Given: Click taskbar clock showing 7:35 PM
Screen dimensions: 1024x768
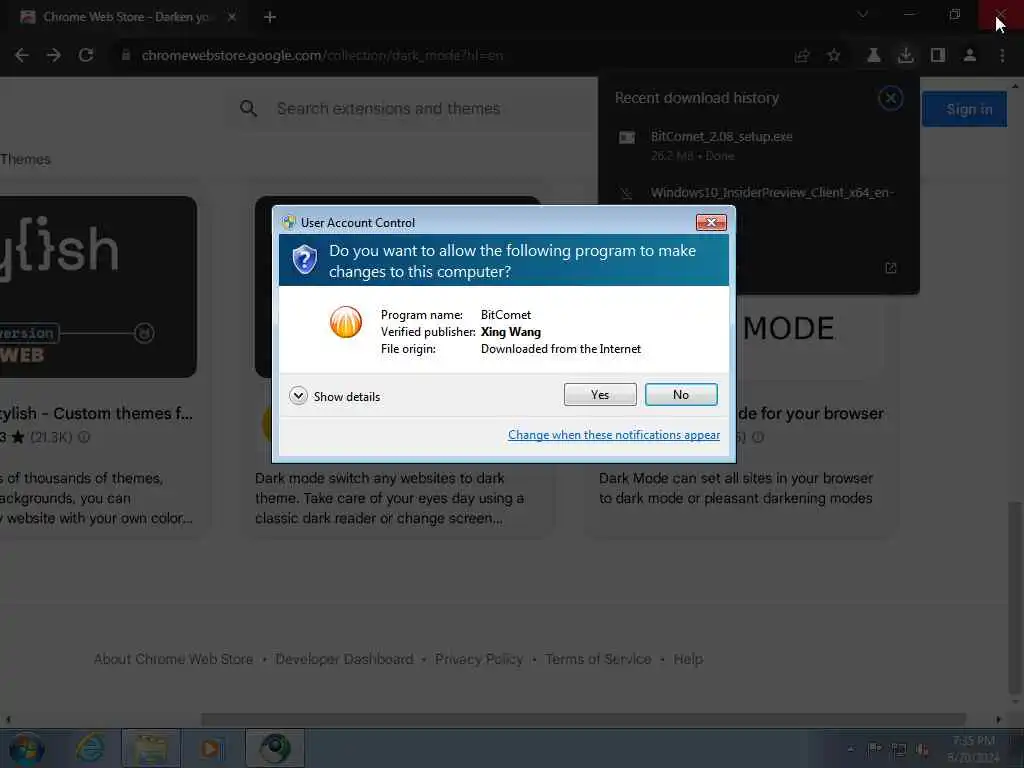Looking at the screenshot, I should click(x=974, y=749).
